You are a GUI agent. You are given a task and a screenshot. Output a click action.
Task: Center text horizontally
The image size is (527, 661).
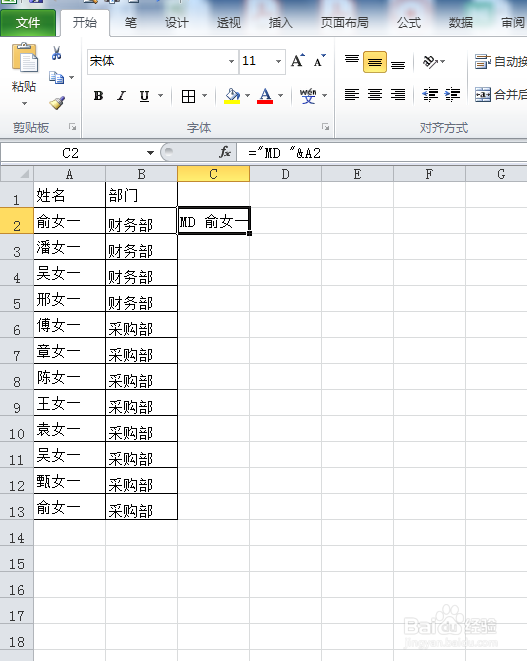pyautogui.click(x=375, y=94)
